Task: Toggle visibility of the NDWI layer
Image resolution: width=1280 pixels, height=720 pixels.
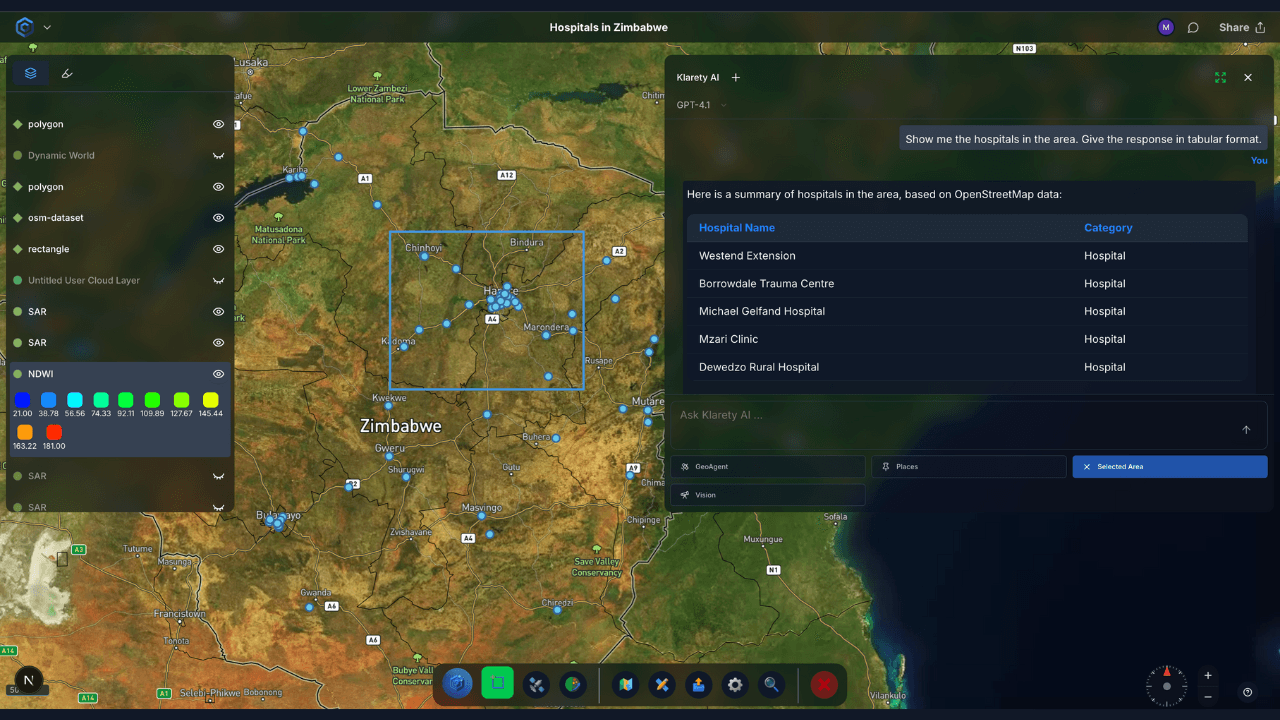Action: pos(218,374)
